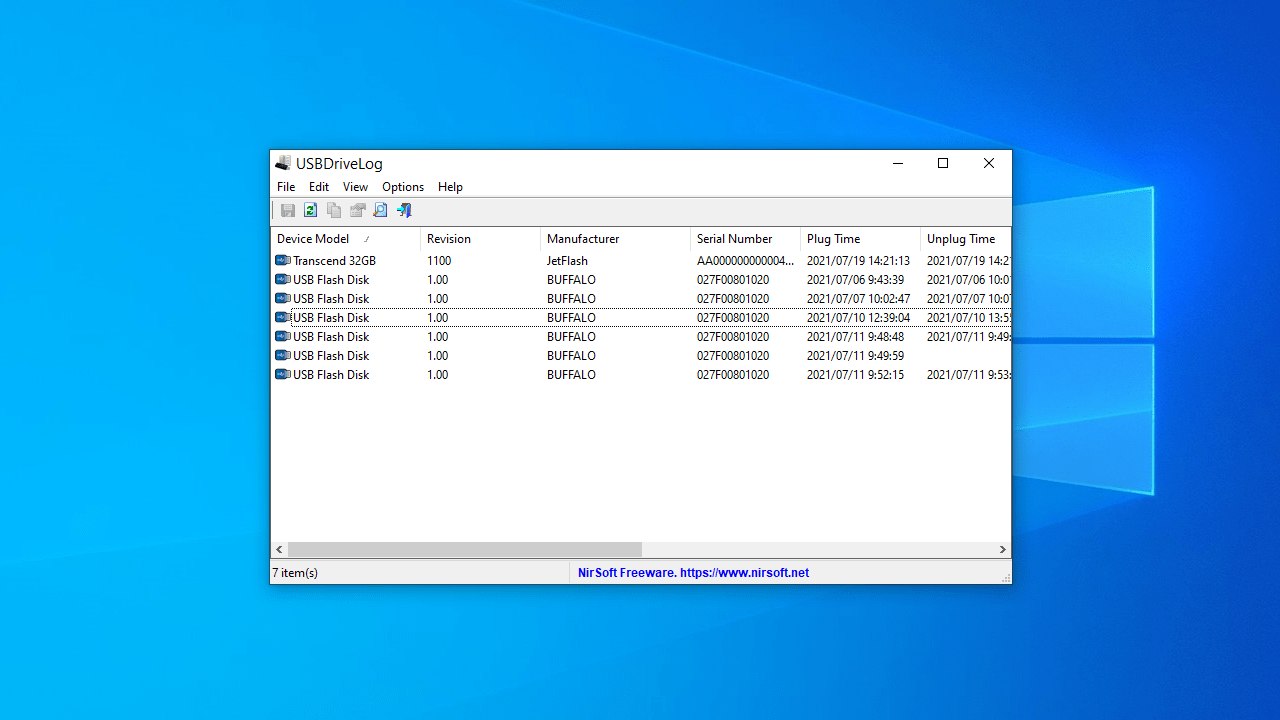Click plug time 2021/07/07 10:02:47
Image resolution: width=1280 pixels, height=720 pixels.
(858, 299)
